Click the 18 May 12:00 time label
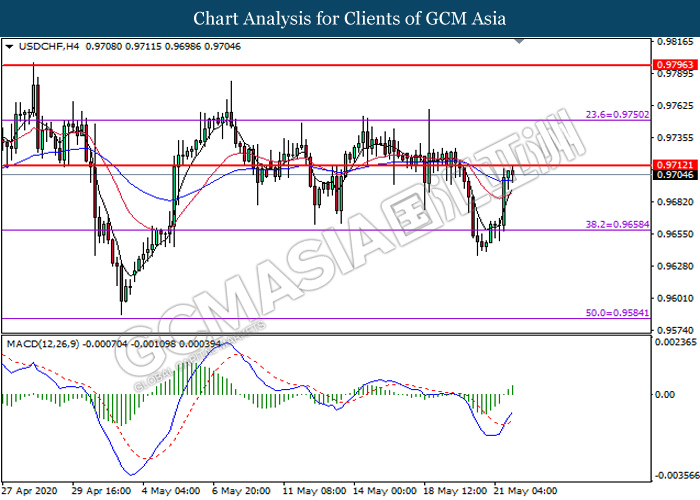The height and width of the screenshot is (500, 700). (455, 491)
